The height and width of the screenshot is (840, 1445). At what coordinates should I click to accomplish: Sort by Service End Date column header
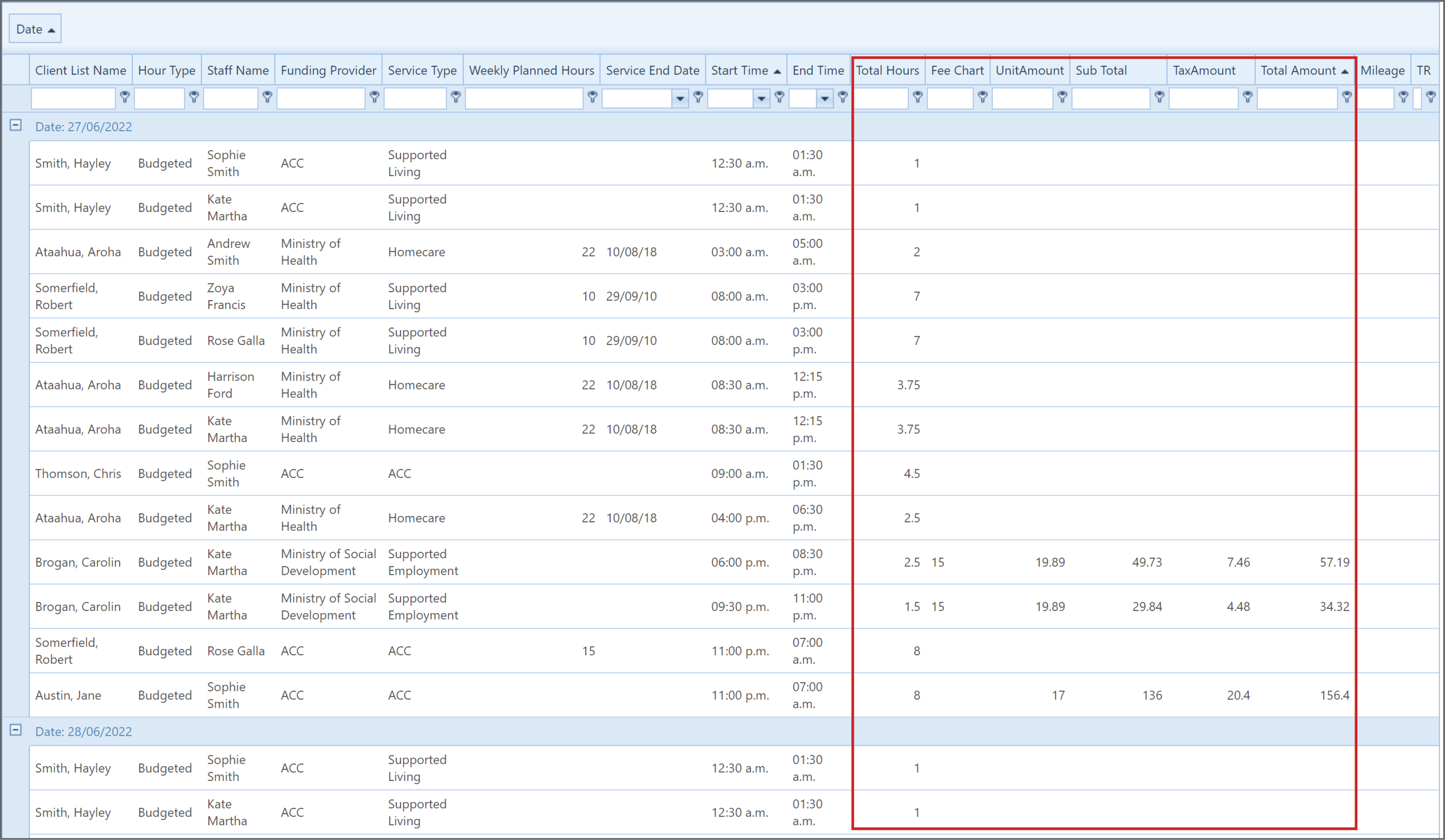click(653, 71)
